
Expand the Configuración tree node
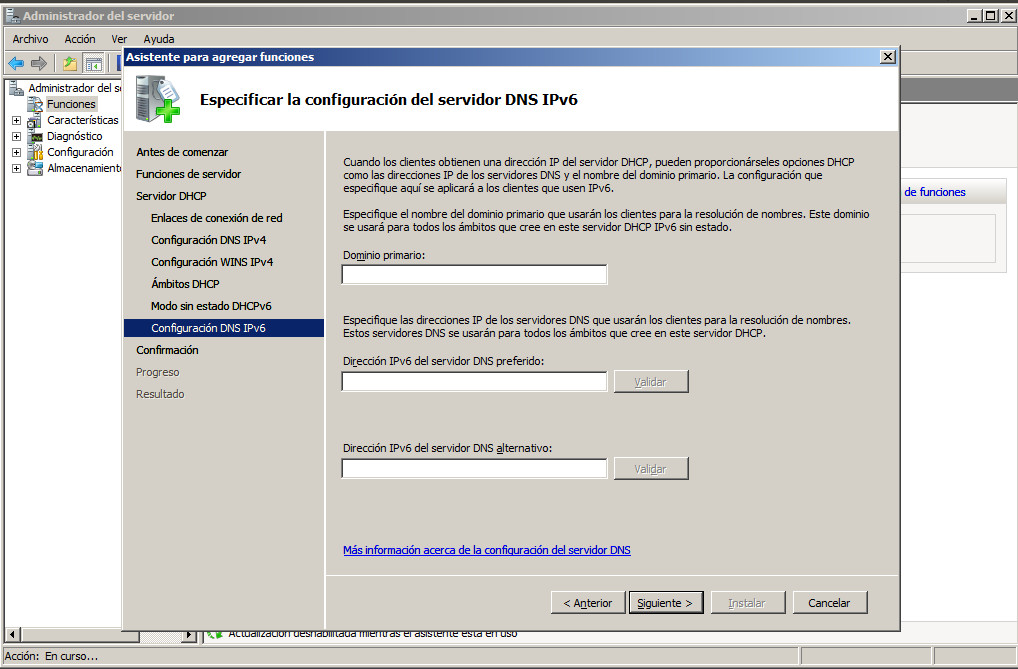coord(16,152)
